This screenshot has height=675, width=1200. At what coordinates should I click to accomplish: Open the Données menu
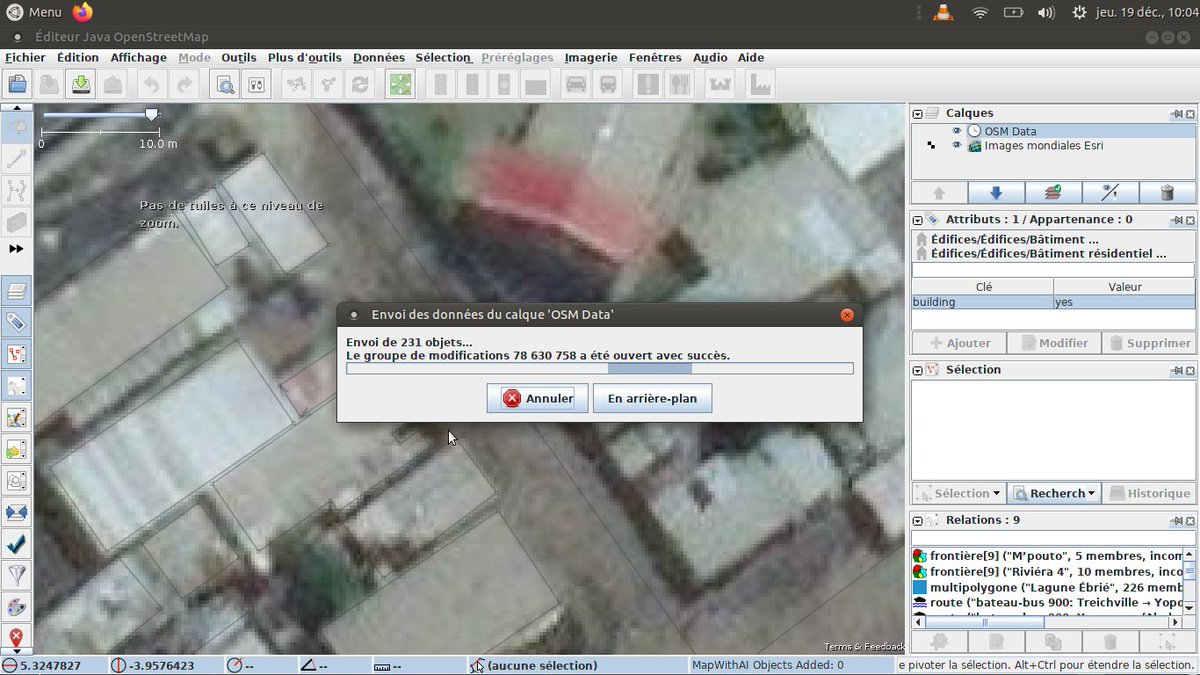(x=379, y=58)
